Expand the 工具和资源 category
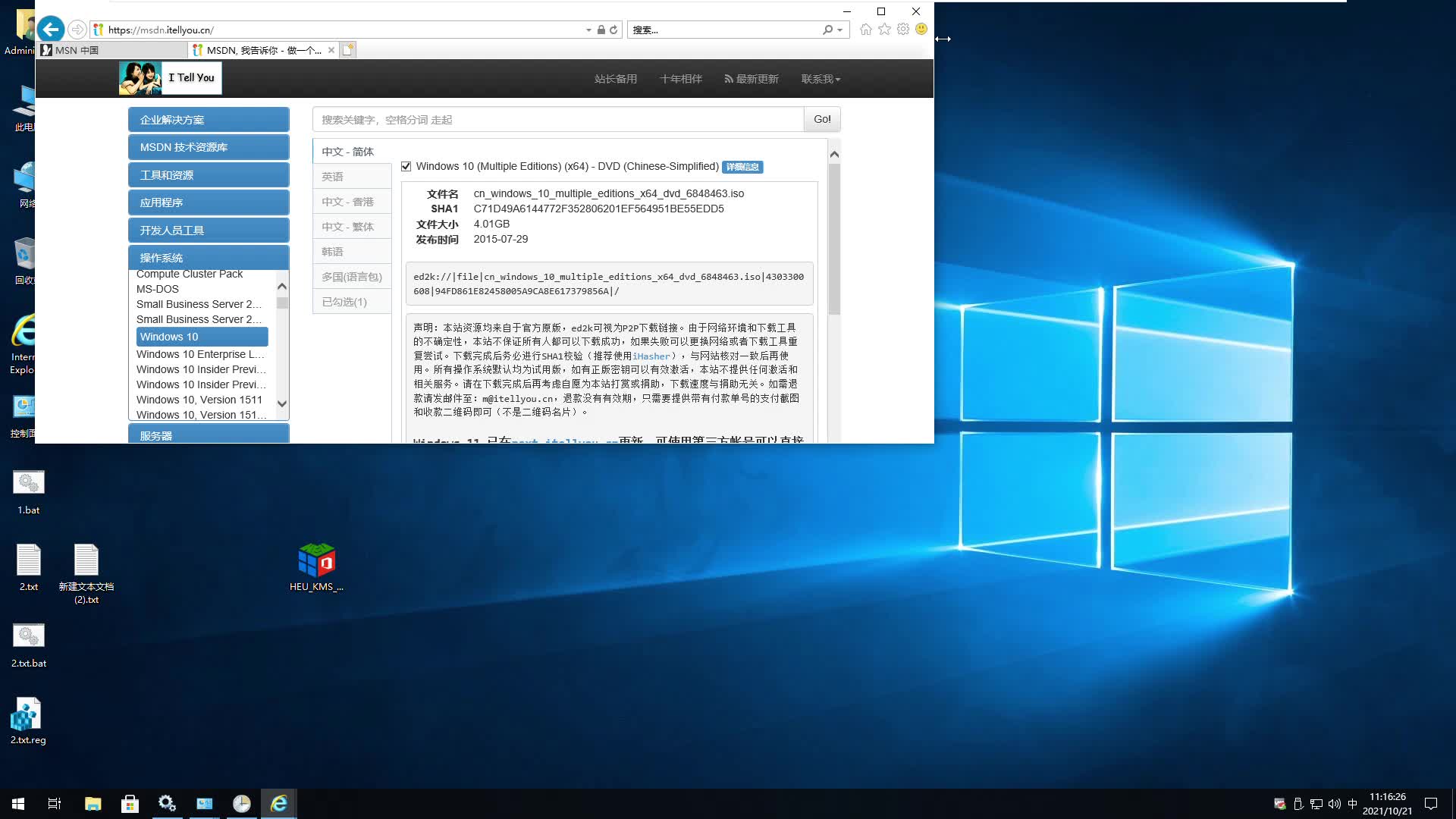 point(209,175)
